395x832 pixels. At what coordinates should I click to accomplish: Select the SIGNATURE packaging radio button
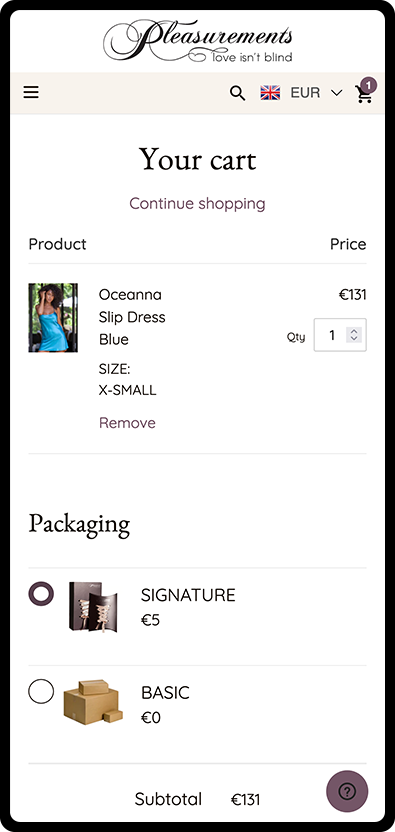coord(41,594)
